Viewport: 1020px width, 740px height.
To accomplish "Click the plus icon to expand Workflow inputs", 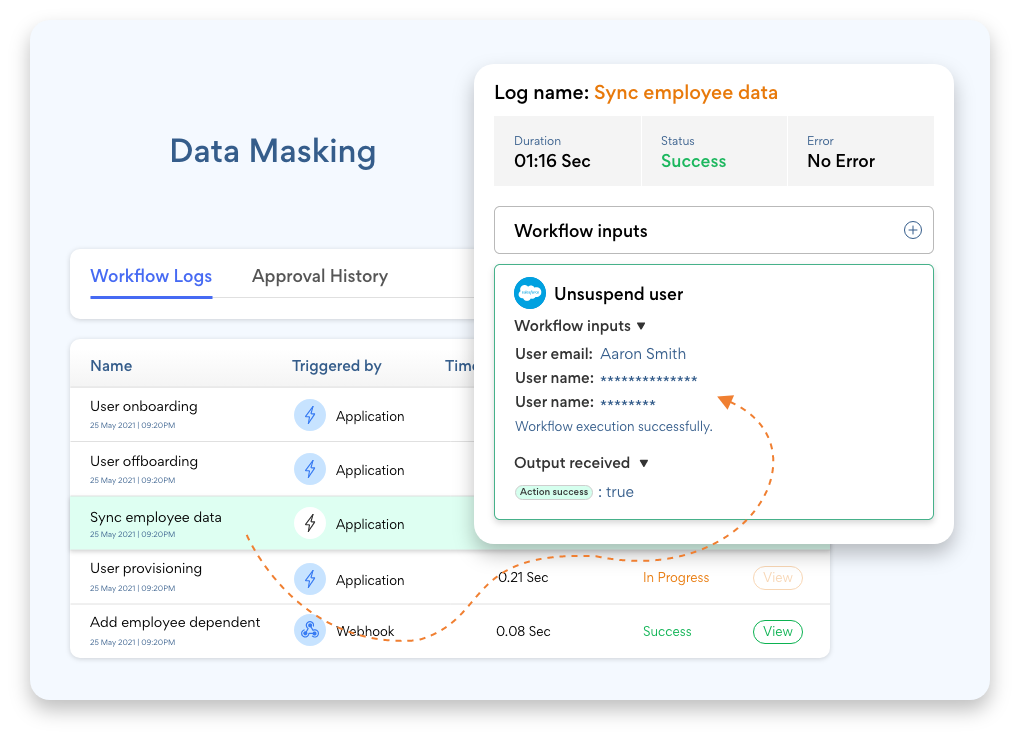I will click(x=912, y=230).
